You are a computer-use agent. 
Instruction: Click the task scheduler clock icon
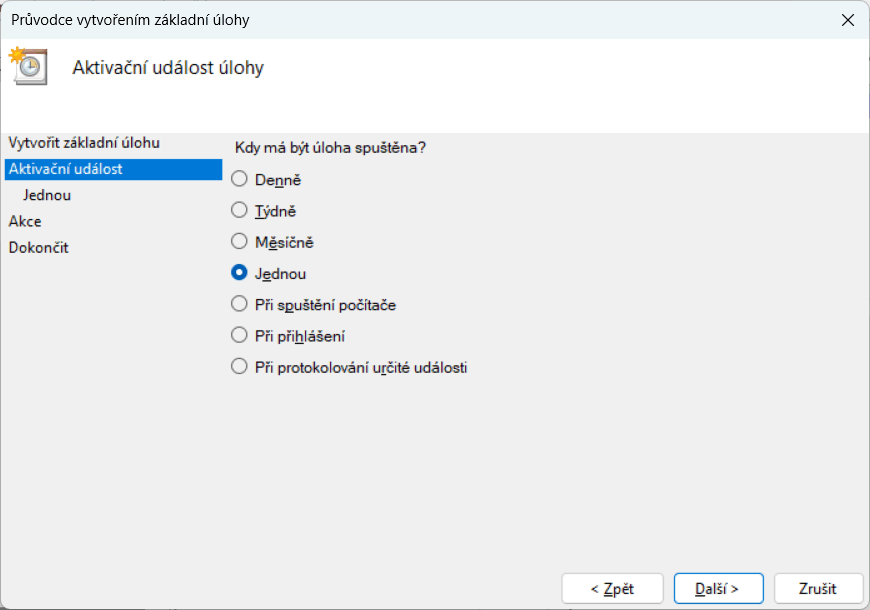(28, 65)
